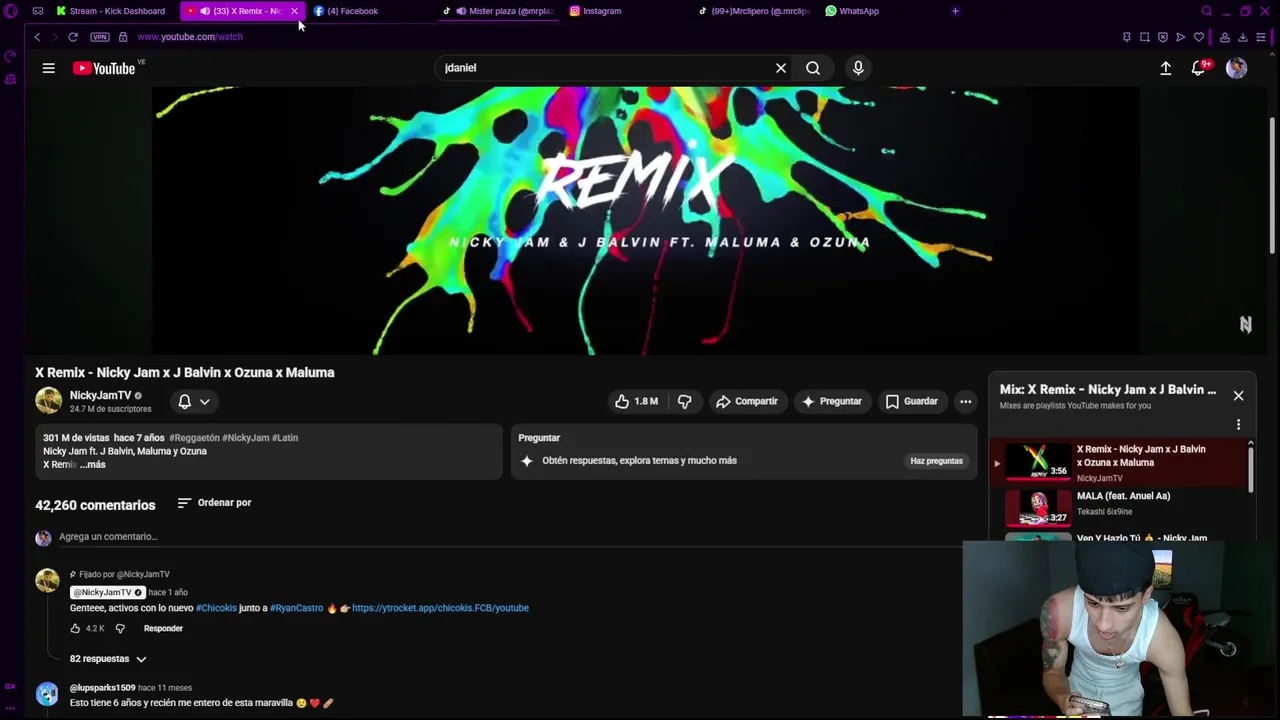The image size is (1280, 720).
Task: Run the search with the magnifier button
Action: (x=813, y=68)
